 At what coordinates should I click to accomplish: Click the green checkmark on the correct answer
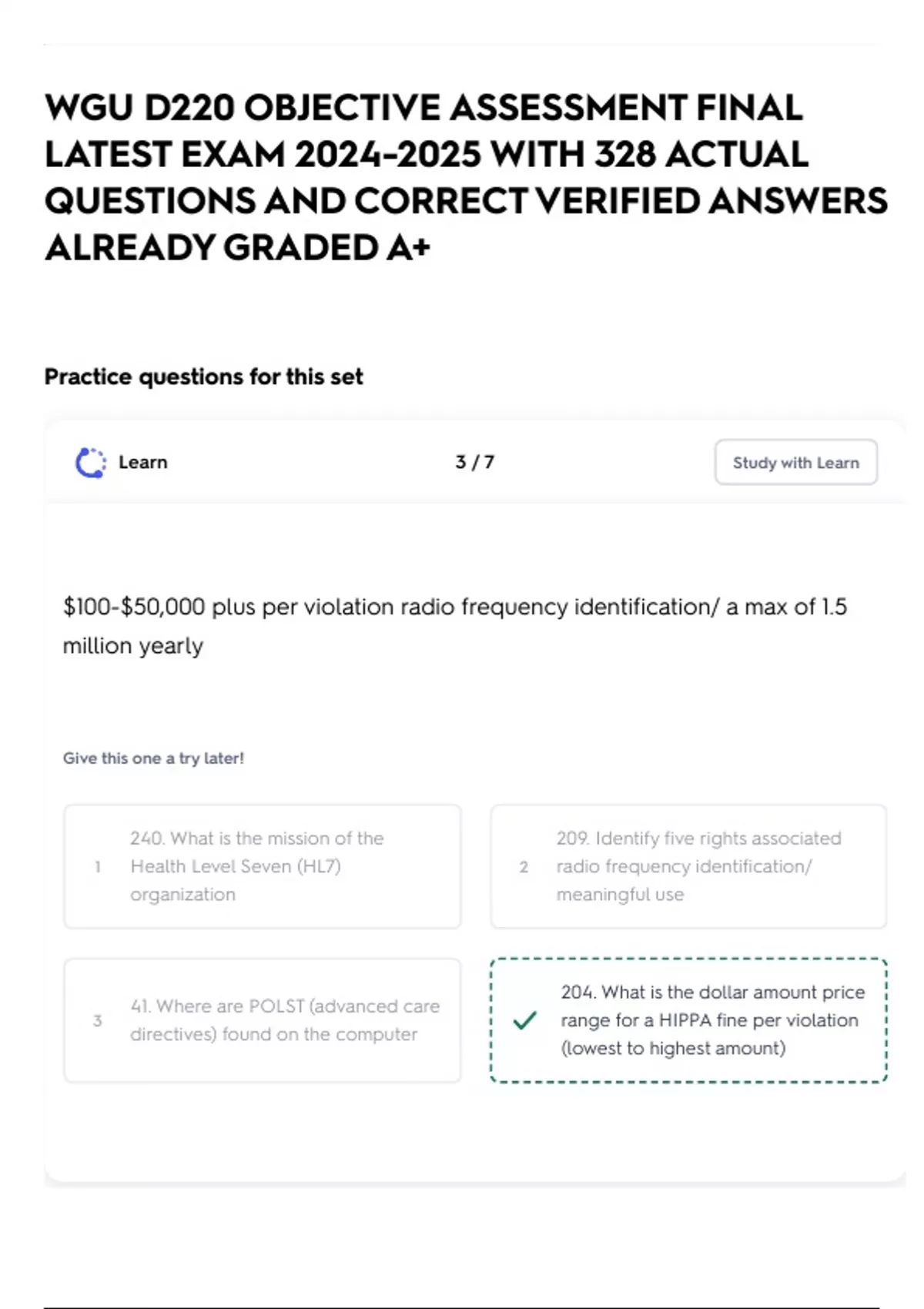pos(524,1020)
